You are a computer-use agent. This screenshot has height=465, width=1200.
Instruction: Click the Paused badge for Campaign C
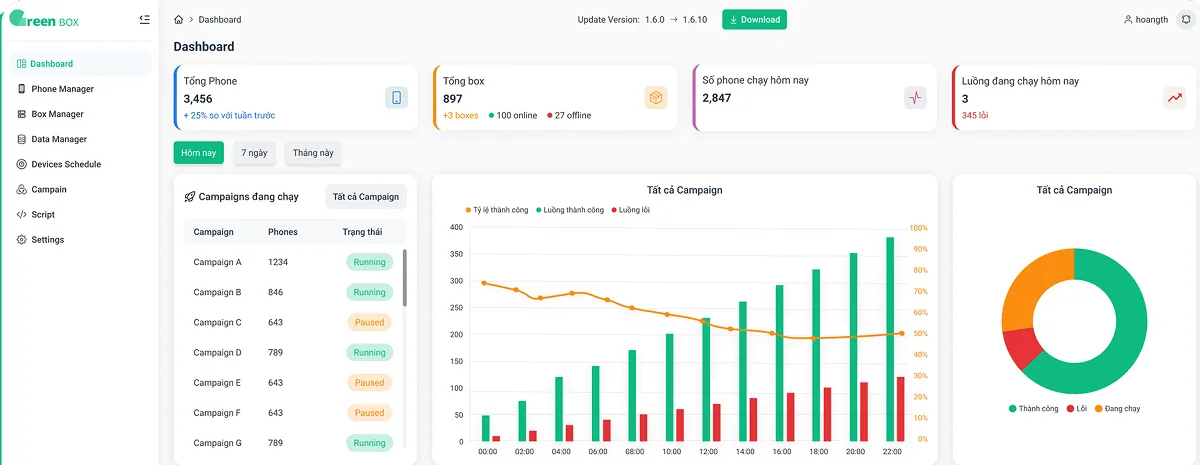click(x=369, y=322)
